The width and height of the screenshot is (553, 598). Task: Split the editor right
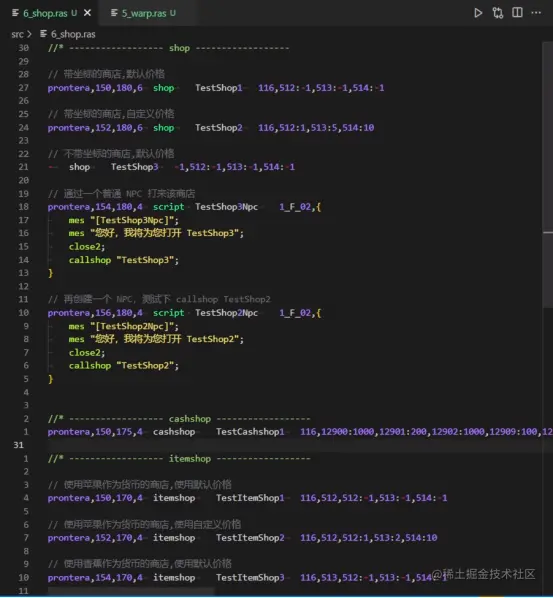coord(518,13)
